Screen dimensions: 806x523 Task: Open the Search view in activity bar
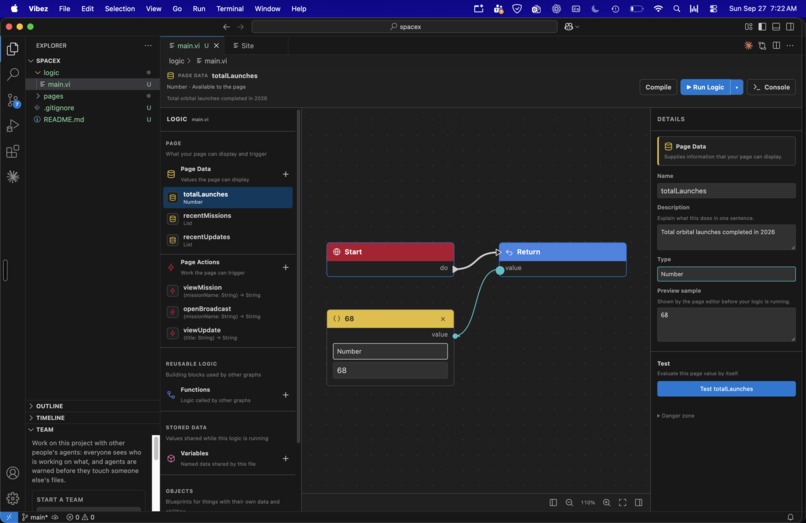click(x=13, y=74)
